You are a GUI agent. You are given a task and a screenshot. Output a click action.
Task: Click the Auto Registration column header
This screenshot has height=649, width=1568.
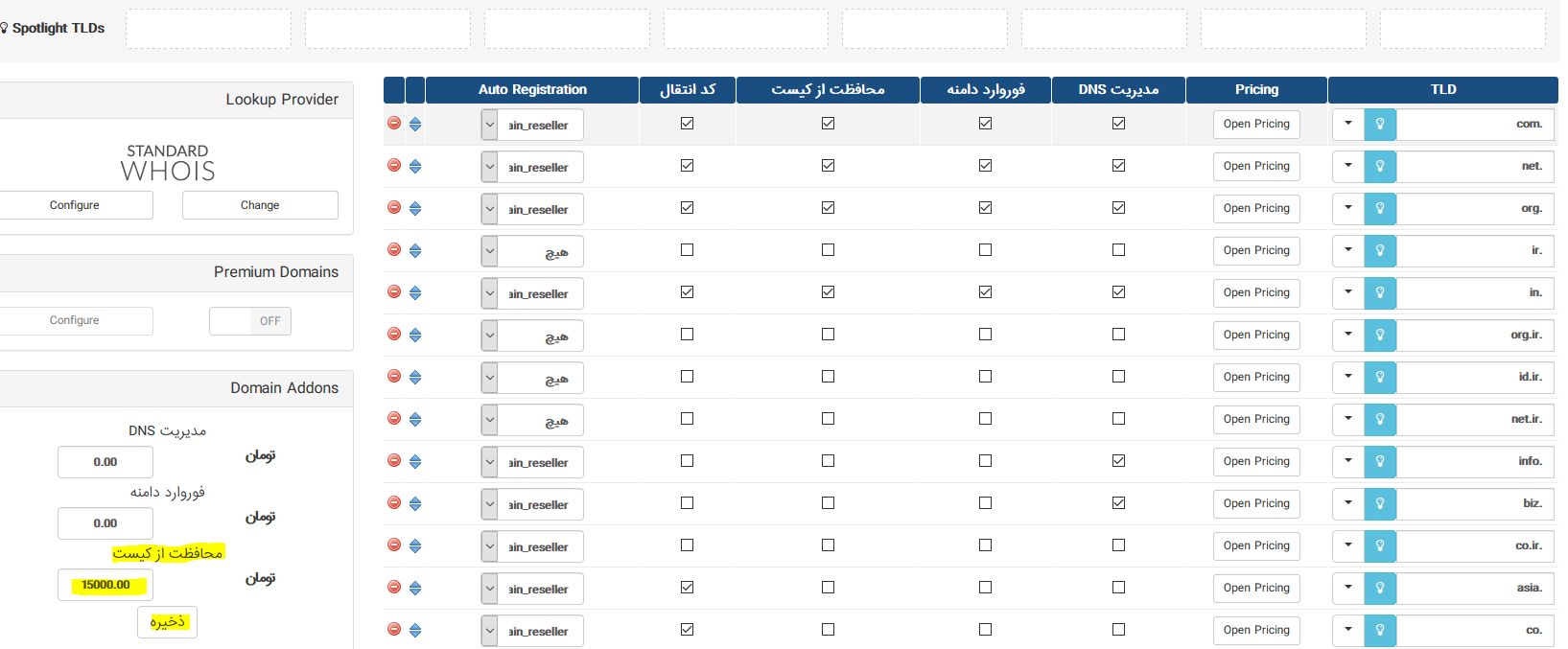(x=532, y=89)
